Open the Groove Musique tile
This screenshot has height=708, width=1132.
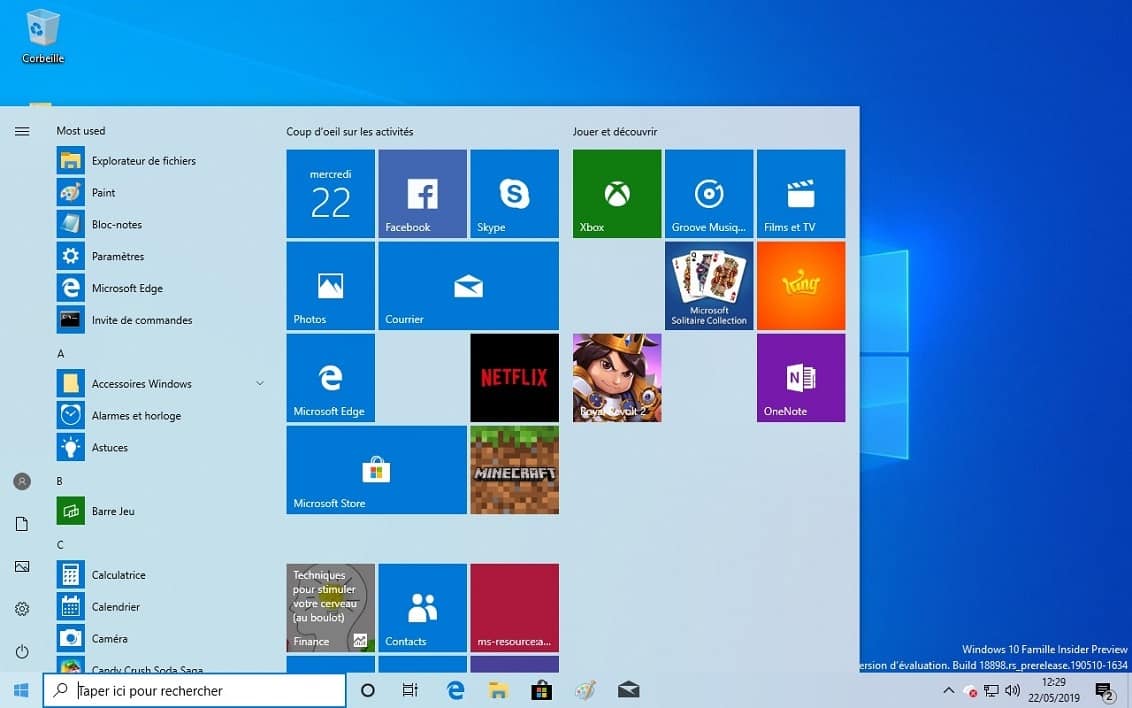709,193
